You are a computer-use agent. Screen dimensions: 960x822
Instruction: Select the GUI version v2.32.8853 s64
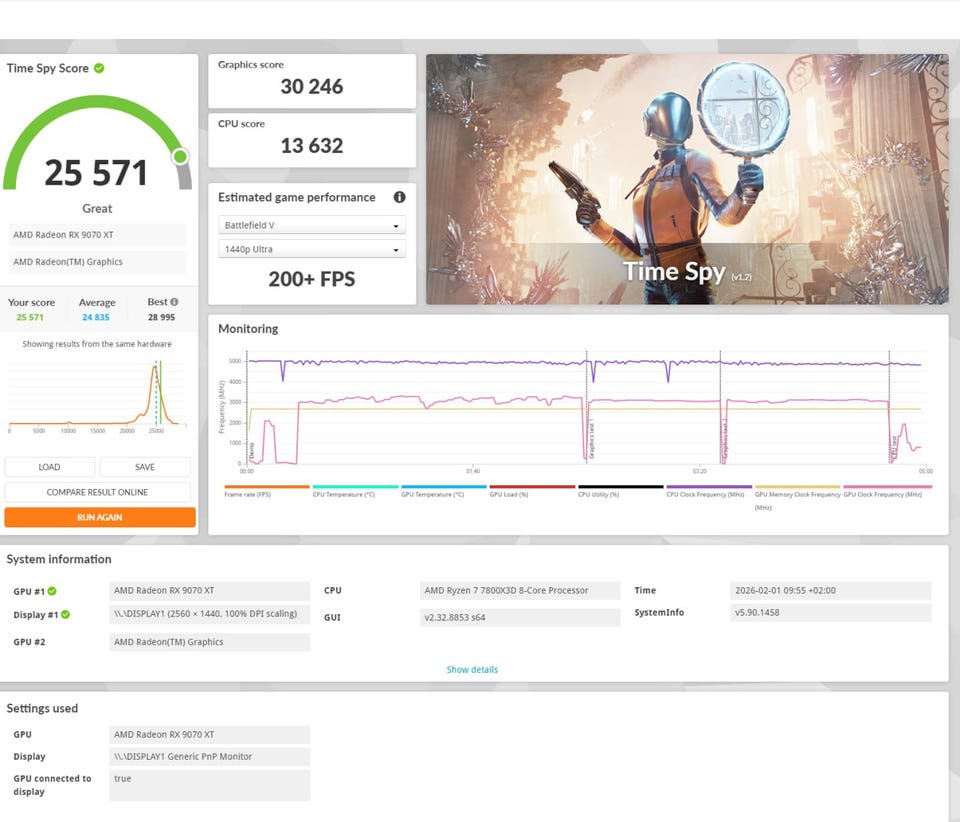(520, 618)
